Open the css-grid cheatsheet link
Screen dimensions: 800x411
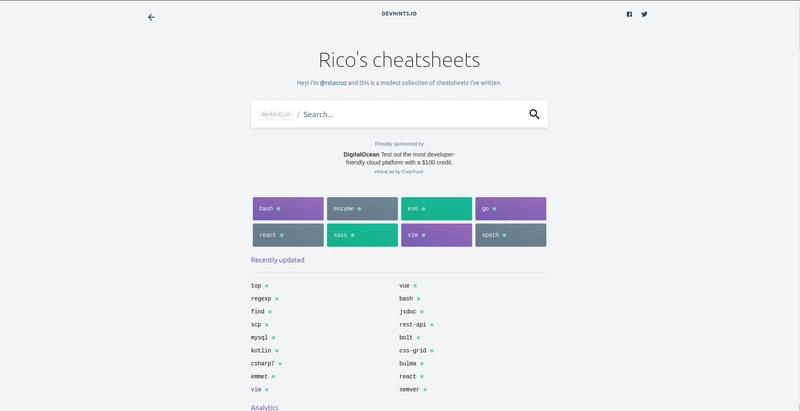click(x=413, y=351)
